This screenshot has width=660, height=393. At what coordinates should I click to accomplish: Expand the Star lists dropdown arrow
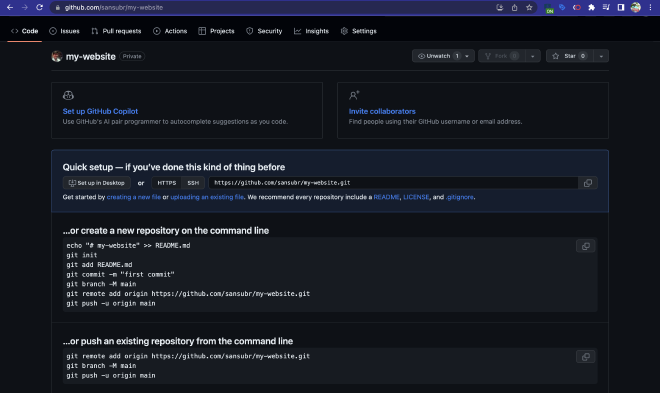coord(601,56)
